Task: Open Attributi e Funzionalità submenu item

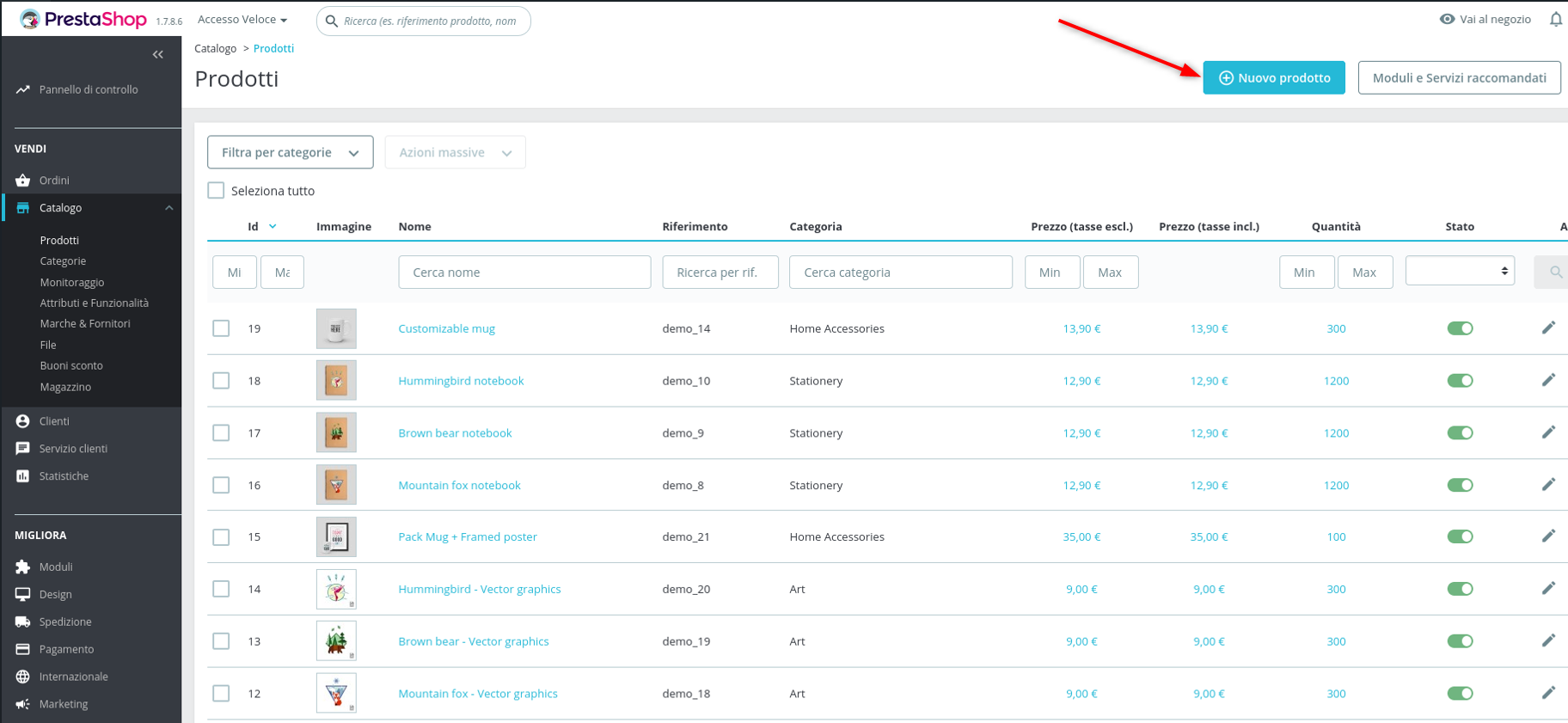Action: 95,303
